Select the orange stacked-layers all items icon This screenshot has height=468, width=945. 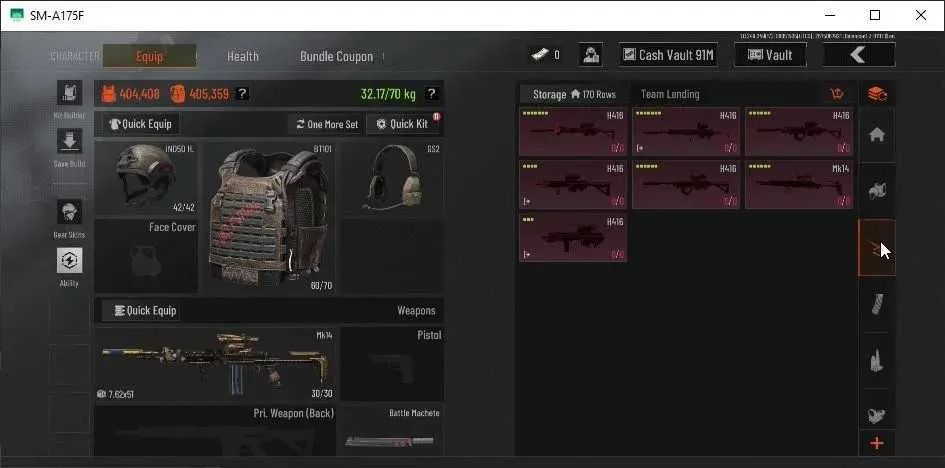point(877,95)
